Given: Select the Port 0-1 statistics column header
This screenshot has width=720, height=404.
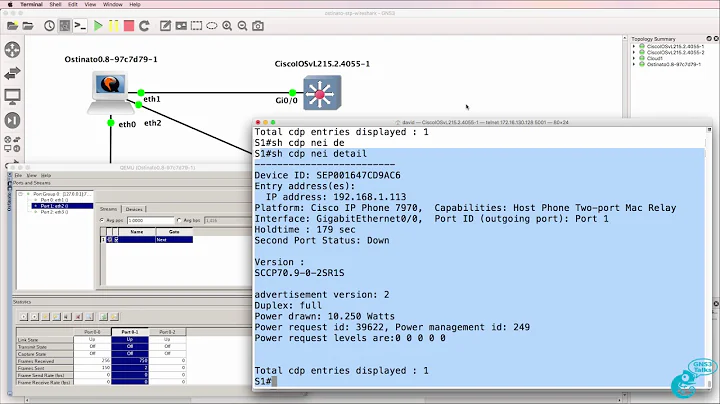Looking at the screenshot, I should (129, 331).
